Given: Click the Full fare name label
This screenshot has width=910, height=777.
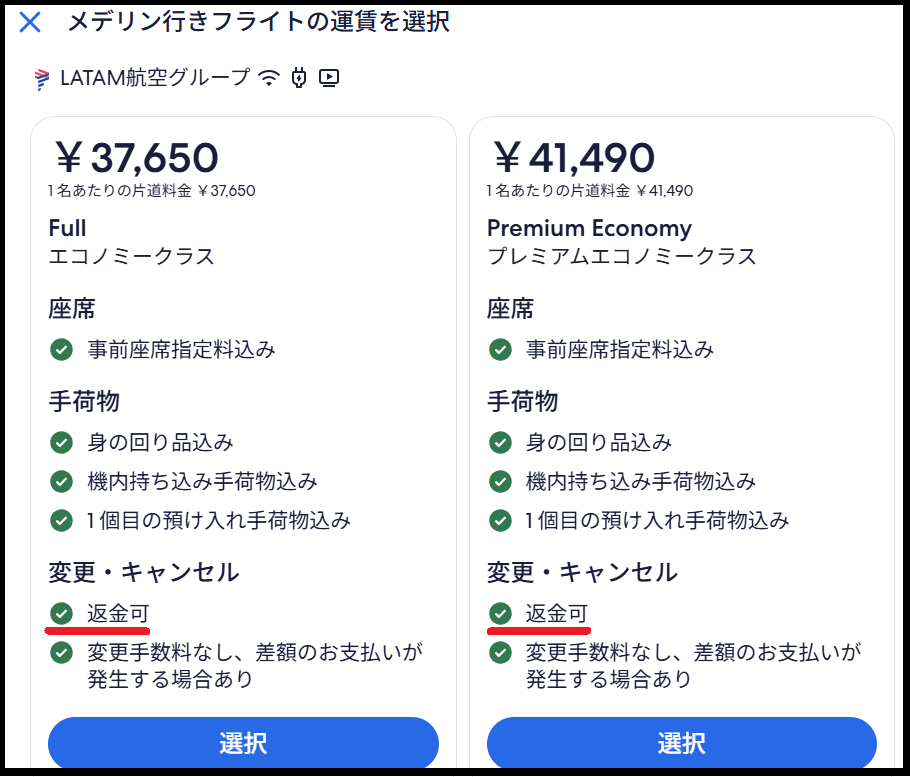Looking at the screenshot, I should pyautogui.click(x=67, y=228).
